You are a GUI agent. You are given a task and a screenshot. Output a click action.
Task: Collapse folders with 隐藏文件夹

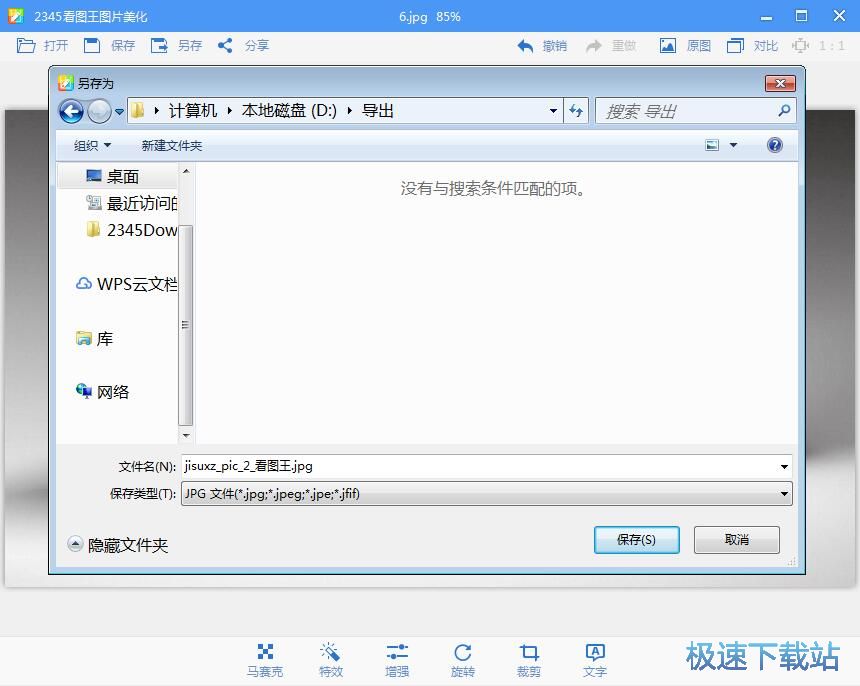point(117,545)
